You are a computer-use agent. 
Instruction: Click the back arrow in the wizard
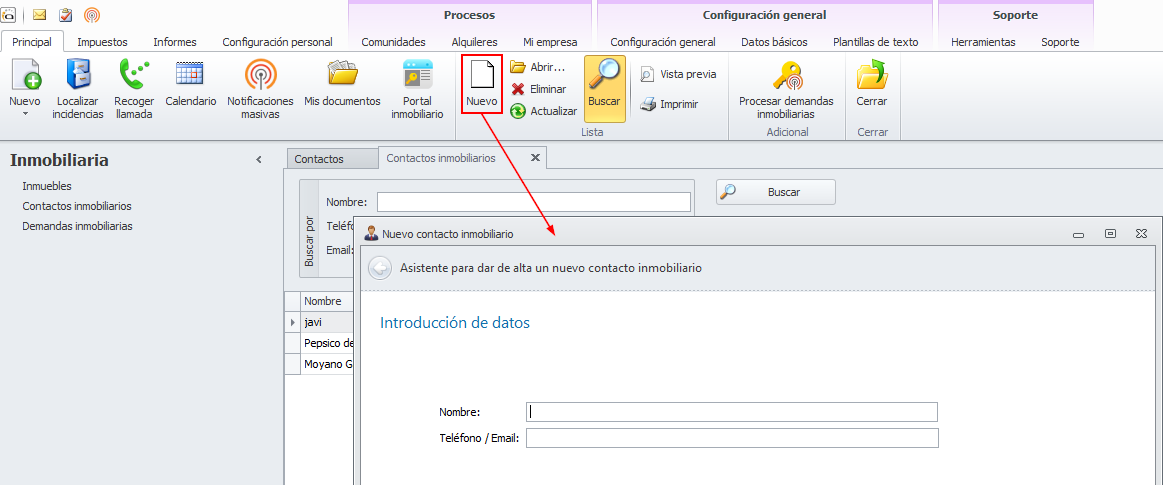coord(380,268)
